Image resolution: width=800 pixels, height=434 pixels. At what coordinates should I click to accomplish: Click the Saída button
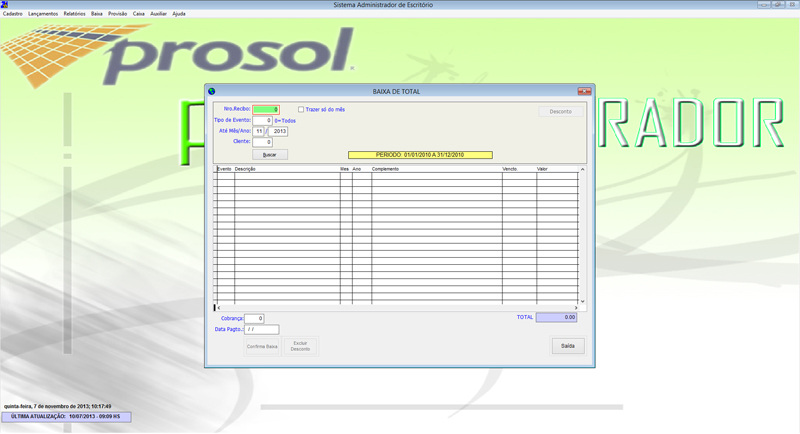pos(568,346)
